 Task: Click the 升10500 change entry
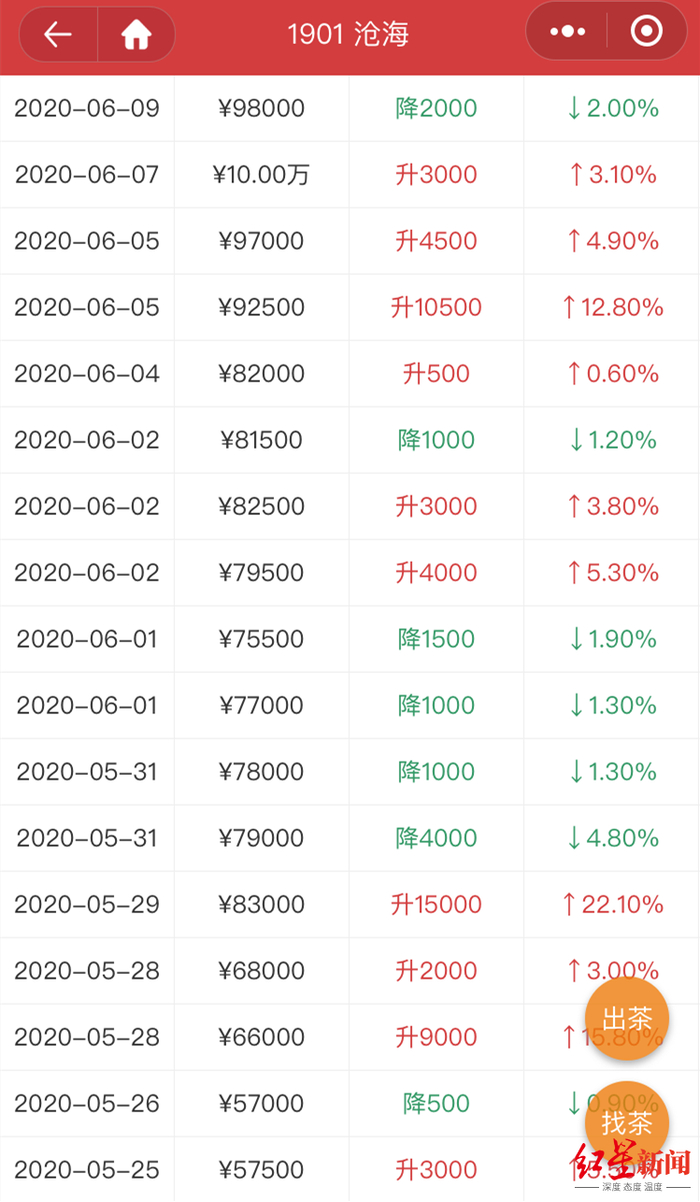coord(437,307)
